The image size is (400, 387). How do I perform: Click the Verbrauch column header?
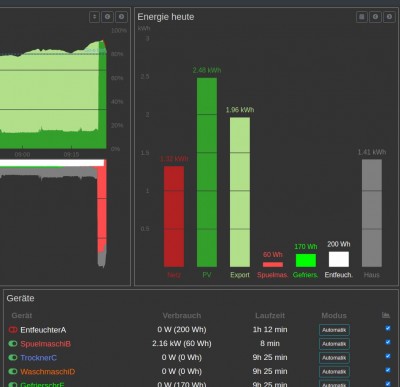[x=182, y=315]
